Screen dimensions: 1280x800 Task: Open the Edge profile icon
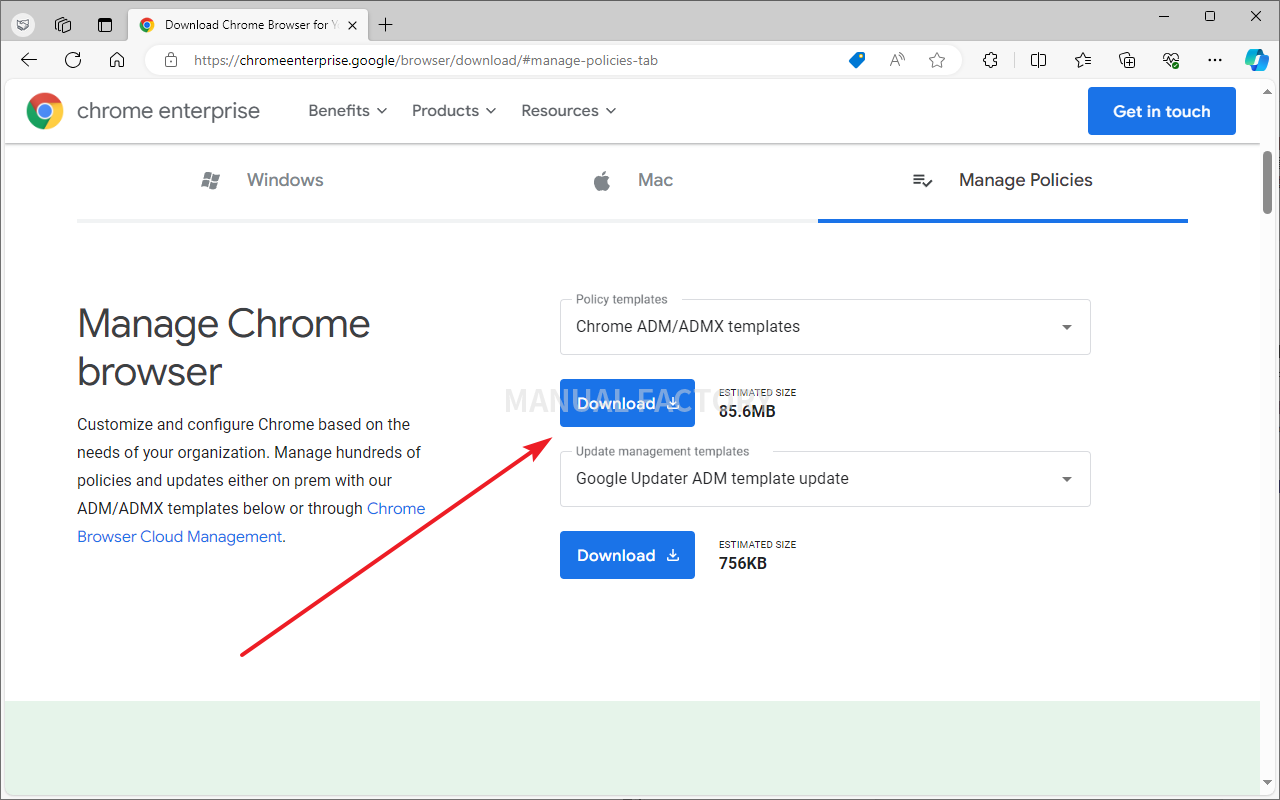click(22, 25)
